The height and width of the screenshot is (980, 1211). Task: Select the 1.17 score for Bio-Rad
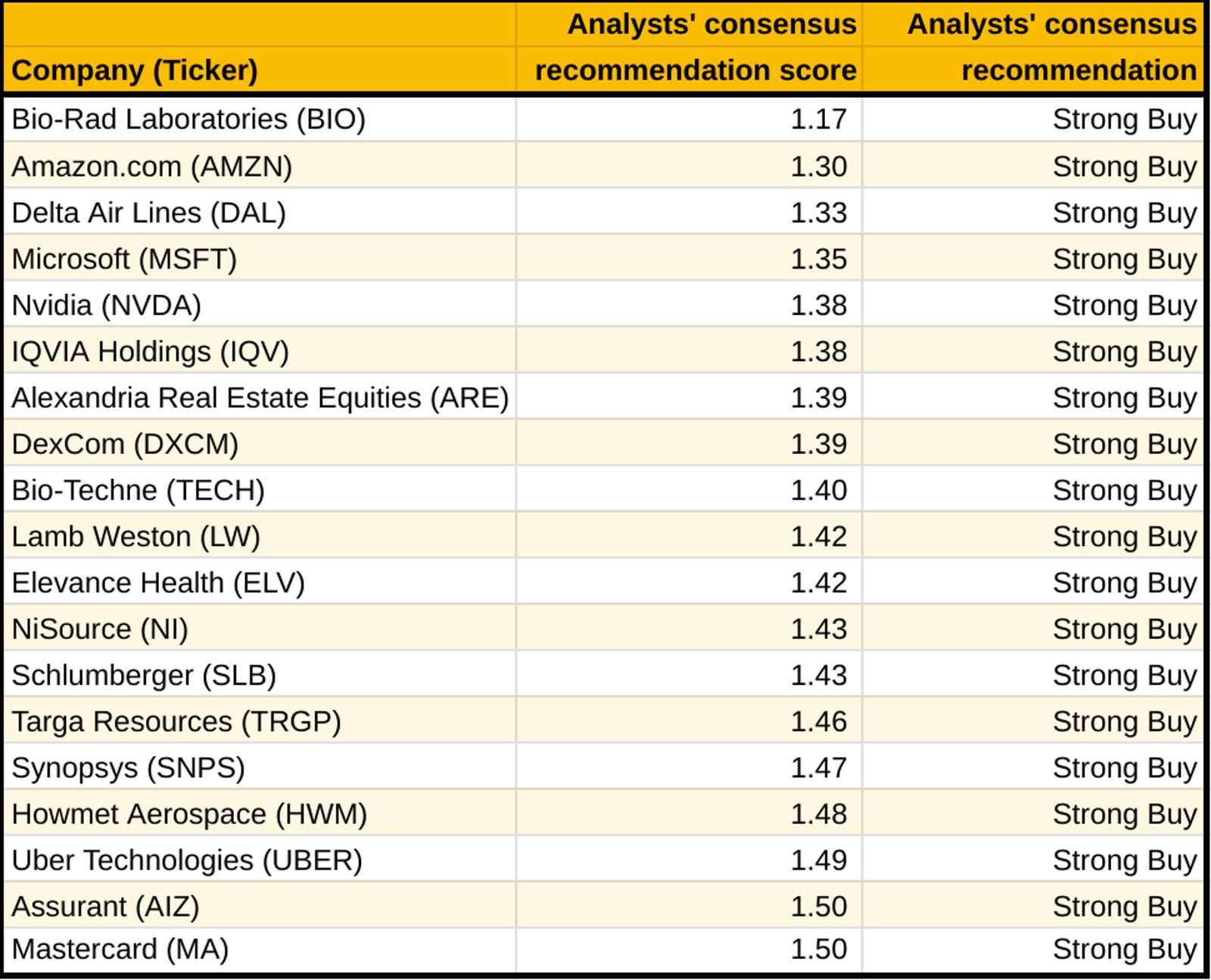(818, 120)
